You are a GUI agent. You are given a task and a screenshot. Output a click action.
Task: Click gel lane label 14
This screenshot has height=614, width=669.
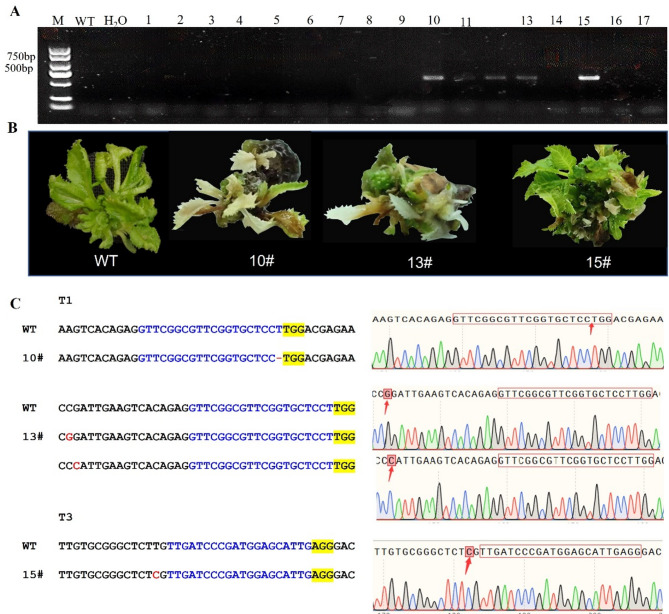point(556,20)
